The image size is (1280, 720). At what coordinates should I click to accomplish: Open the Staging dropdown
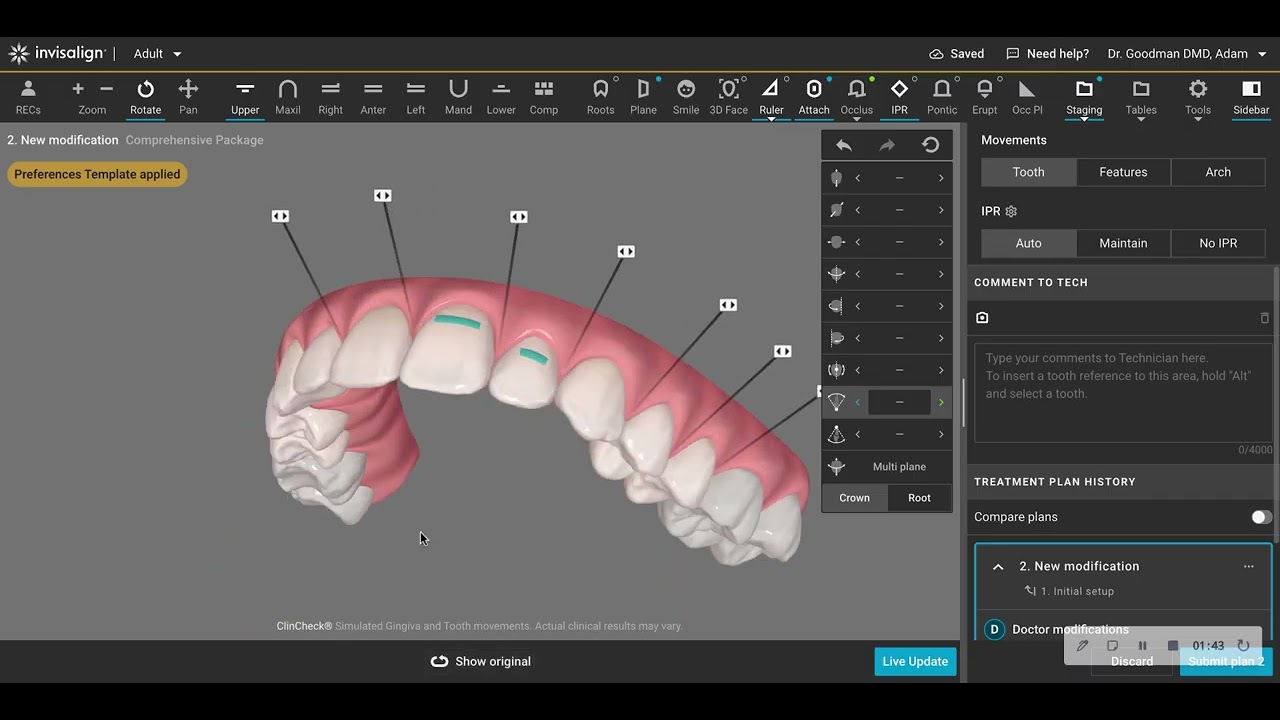(x=1084, y=97)
